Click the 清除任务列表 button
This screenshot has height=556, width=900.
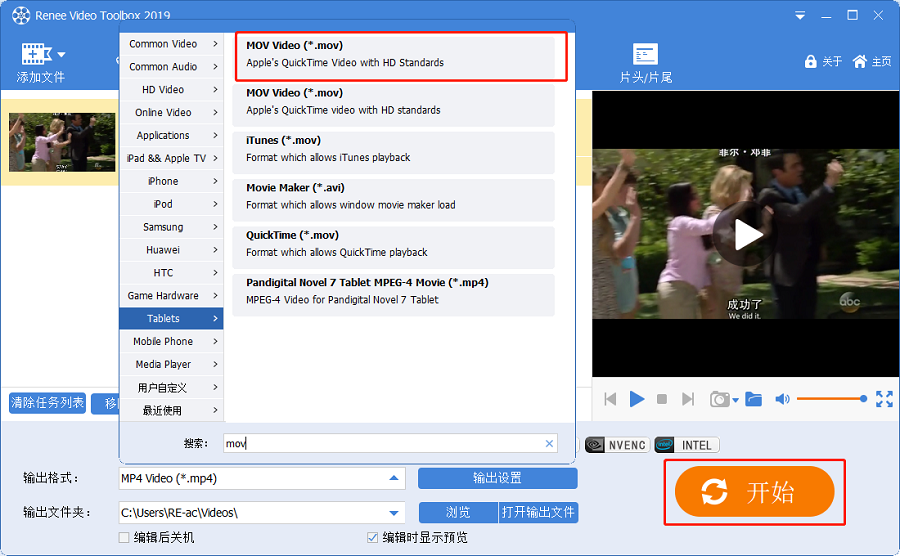tap(48, 403)
